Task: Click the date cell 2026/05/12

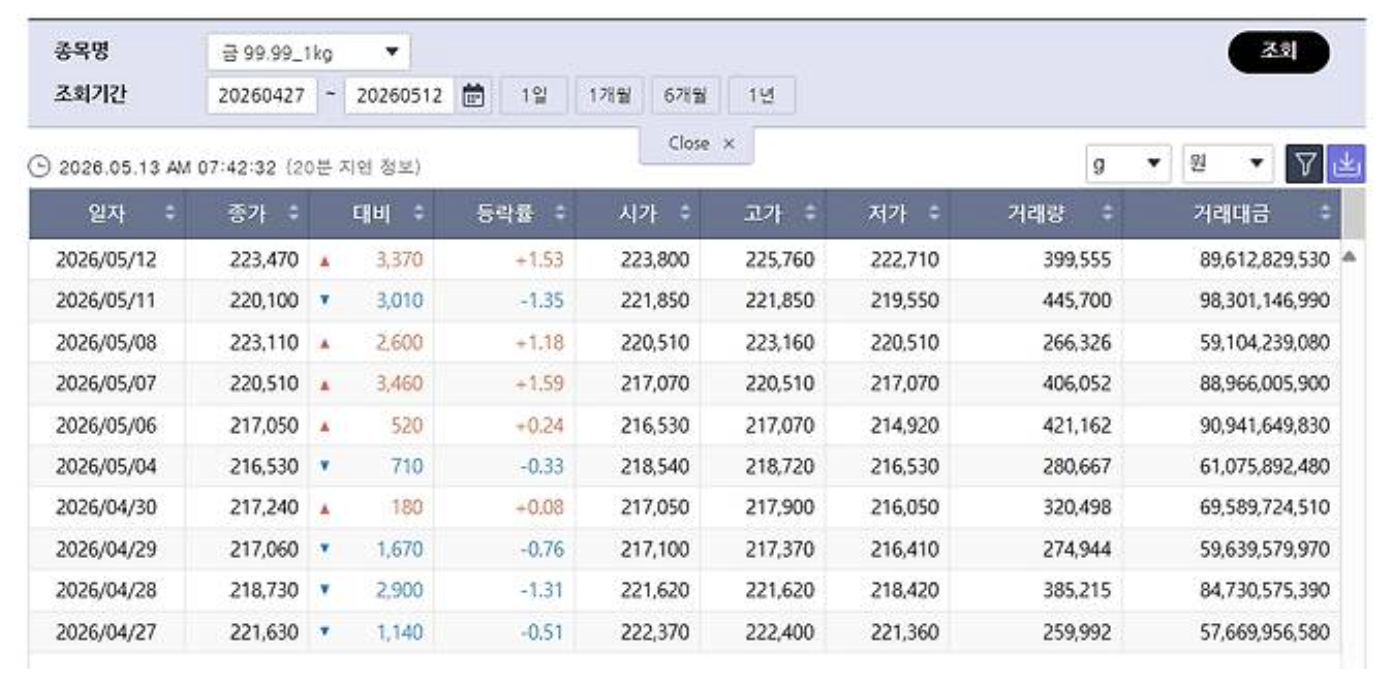Action: tap(106, 261)
